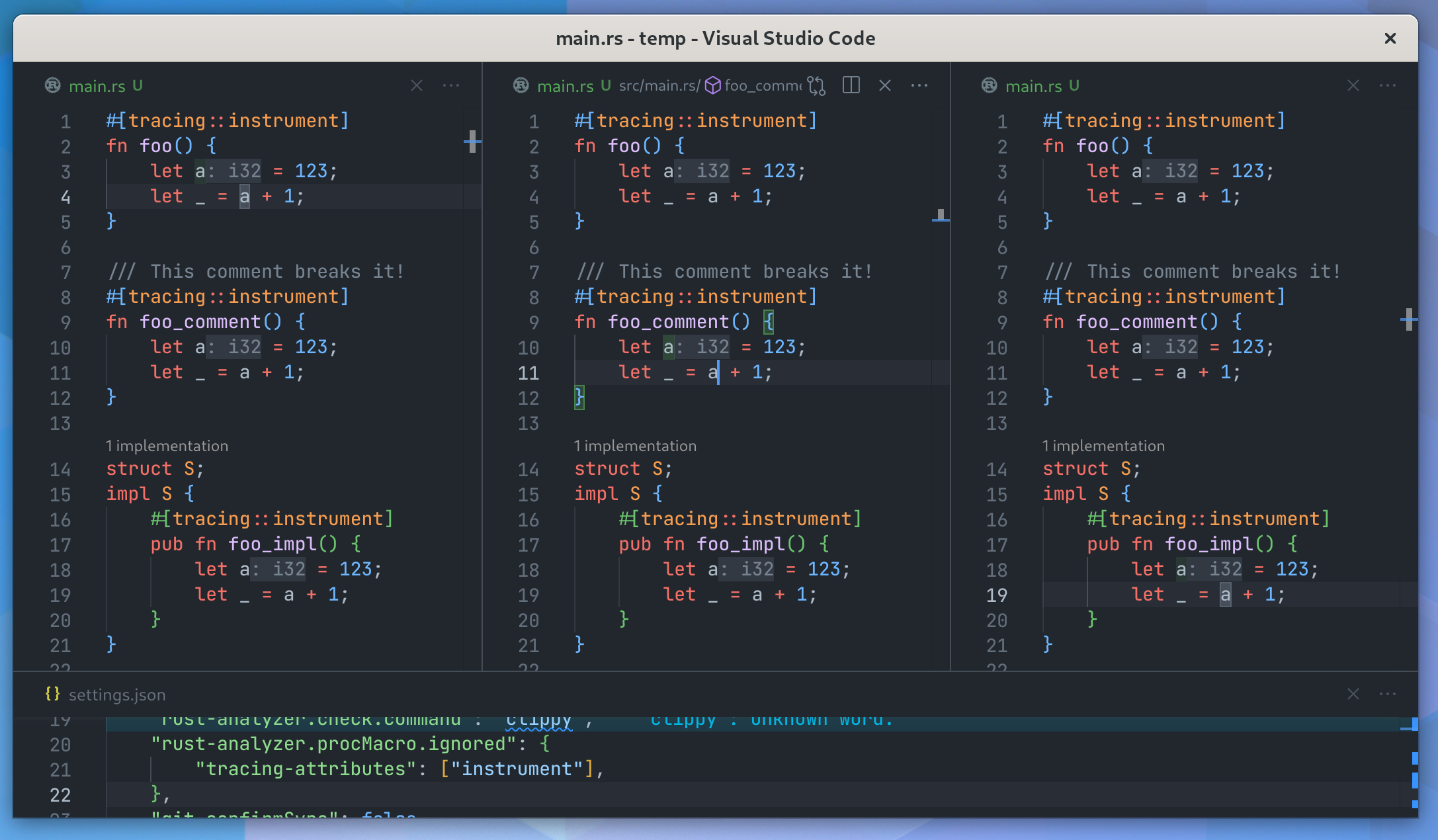Click the Rust icon on the middle main.rs tab

(x=520, y=85)
